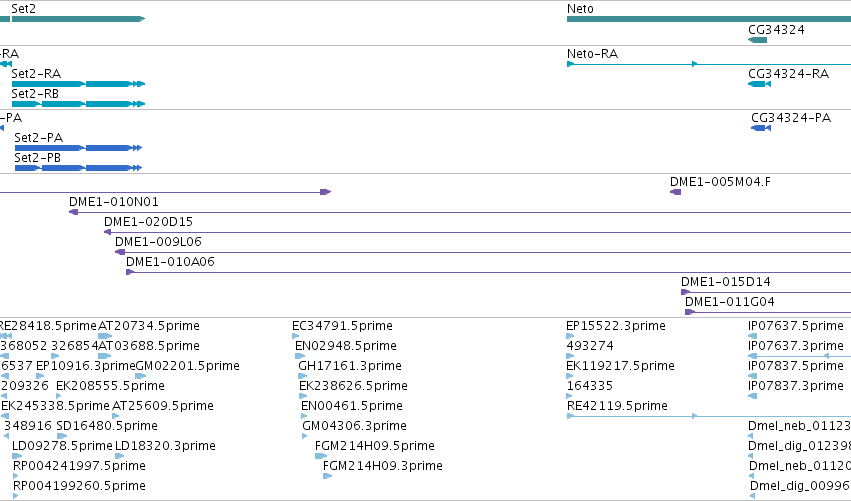Click the EP10916.3prime EST glyph
The image size is (851, 501).
coord(40,376)
